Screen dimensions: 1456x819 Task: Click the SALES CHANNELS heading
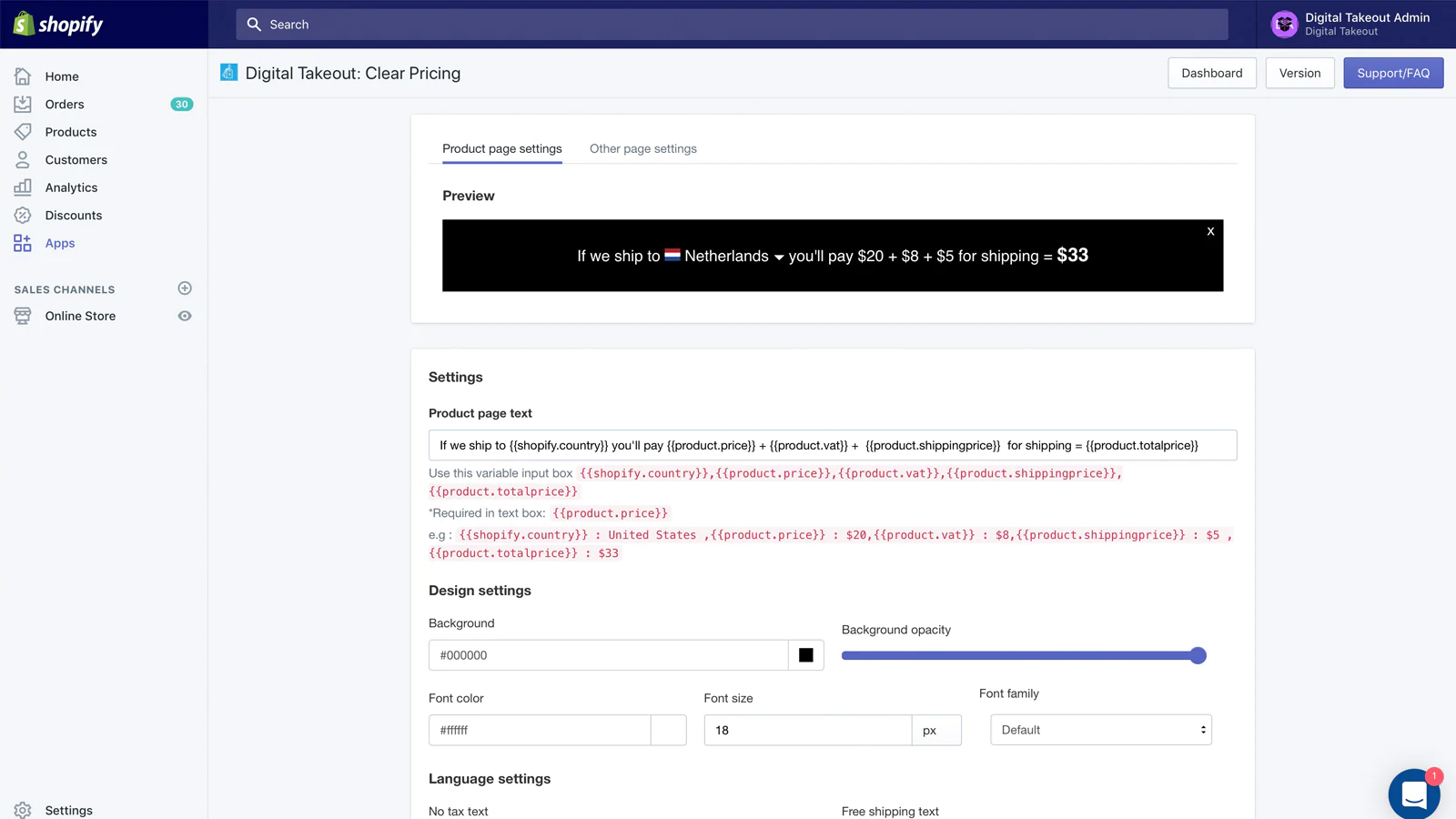click(x=65, y=289)
